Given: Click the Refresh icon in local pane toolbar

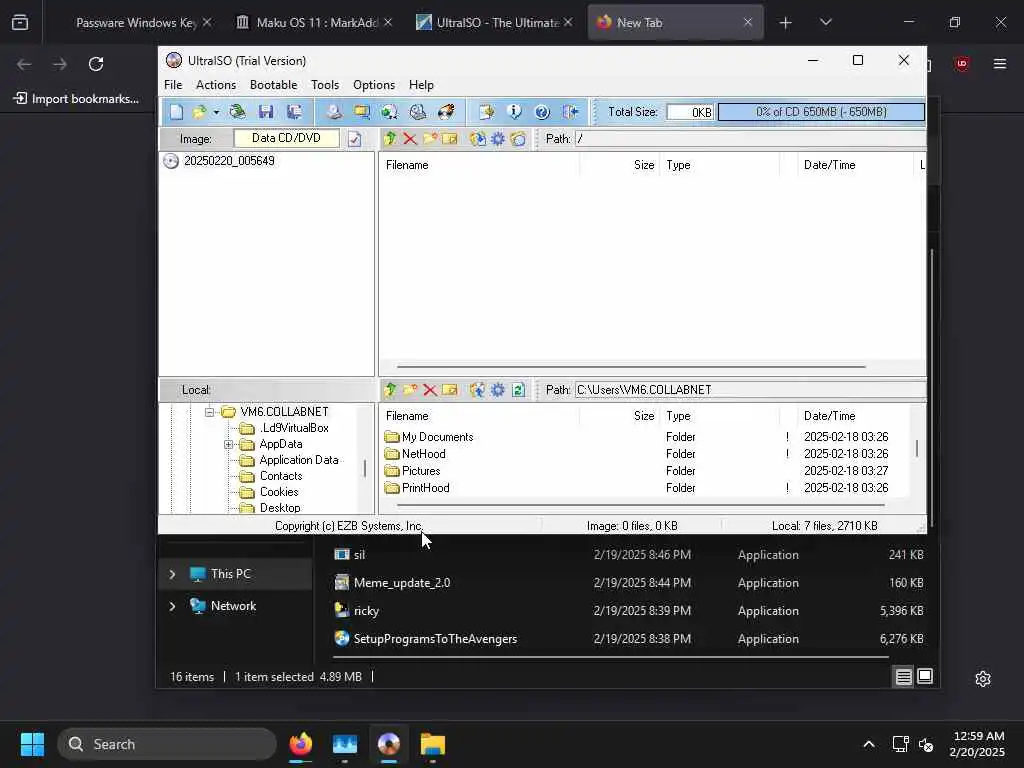Looking at the screenshot, I should click(x=519, y=390).
